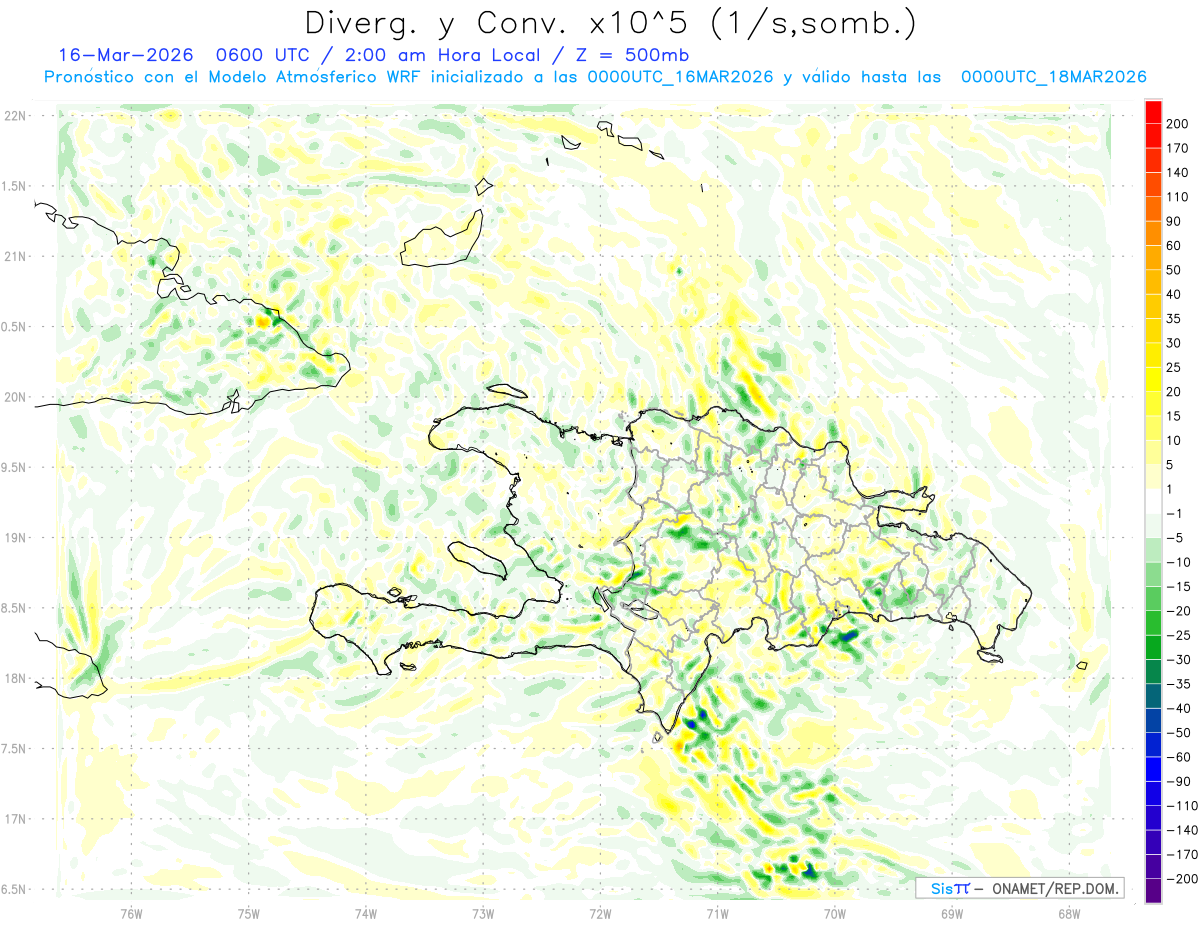Screen dimensions: 1200x927
Task: Click the longitude label '76W'
Action: [x=131, y=913]
